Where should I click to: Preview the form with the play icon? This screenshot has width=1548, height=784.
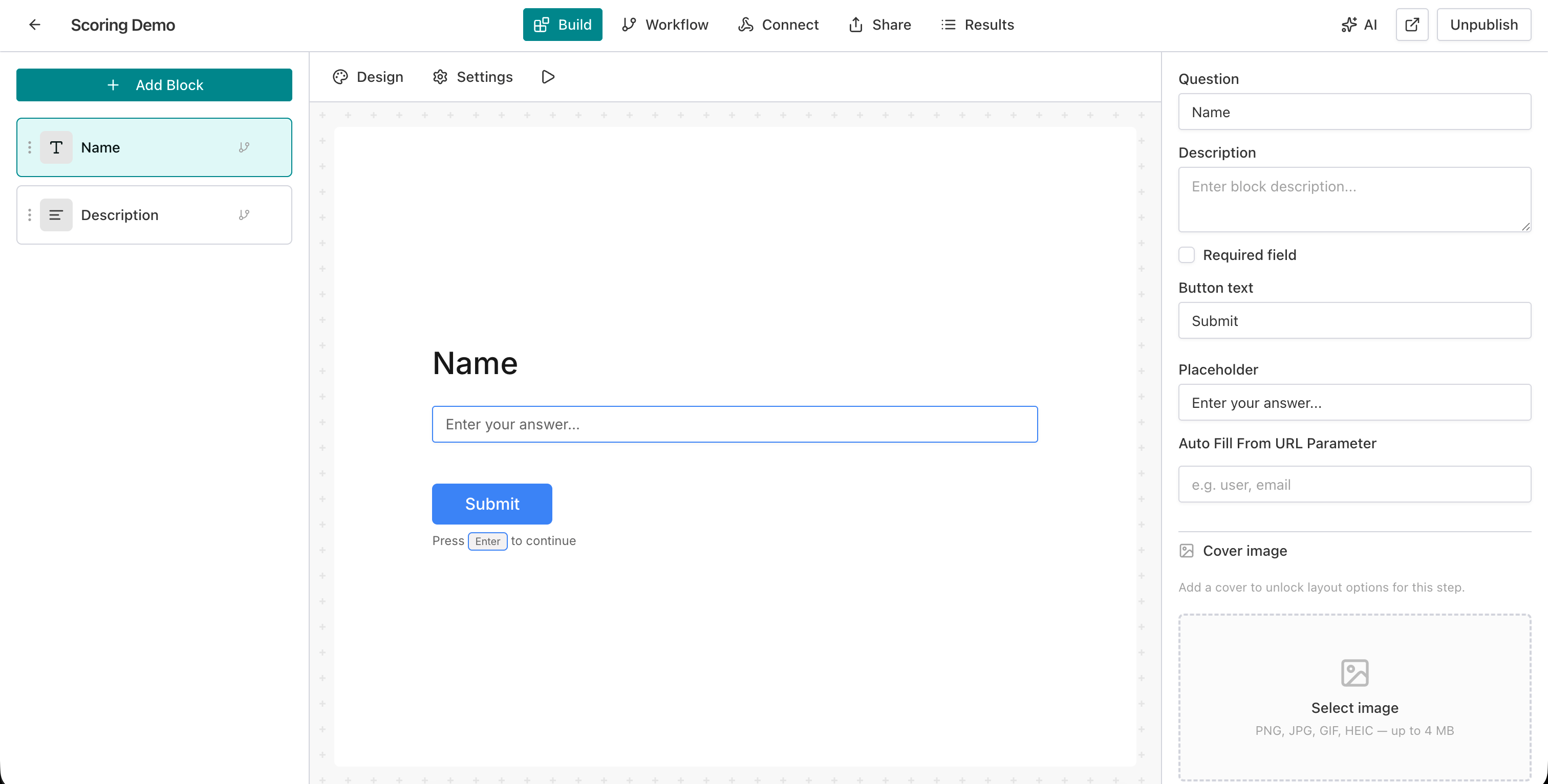547,77
